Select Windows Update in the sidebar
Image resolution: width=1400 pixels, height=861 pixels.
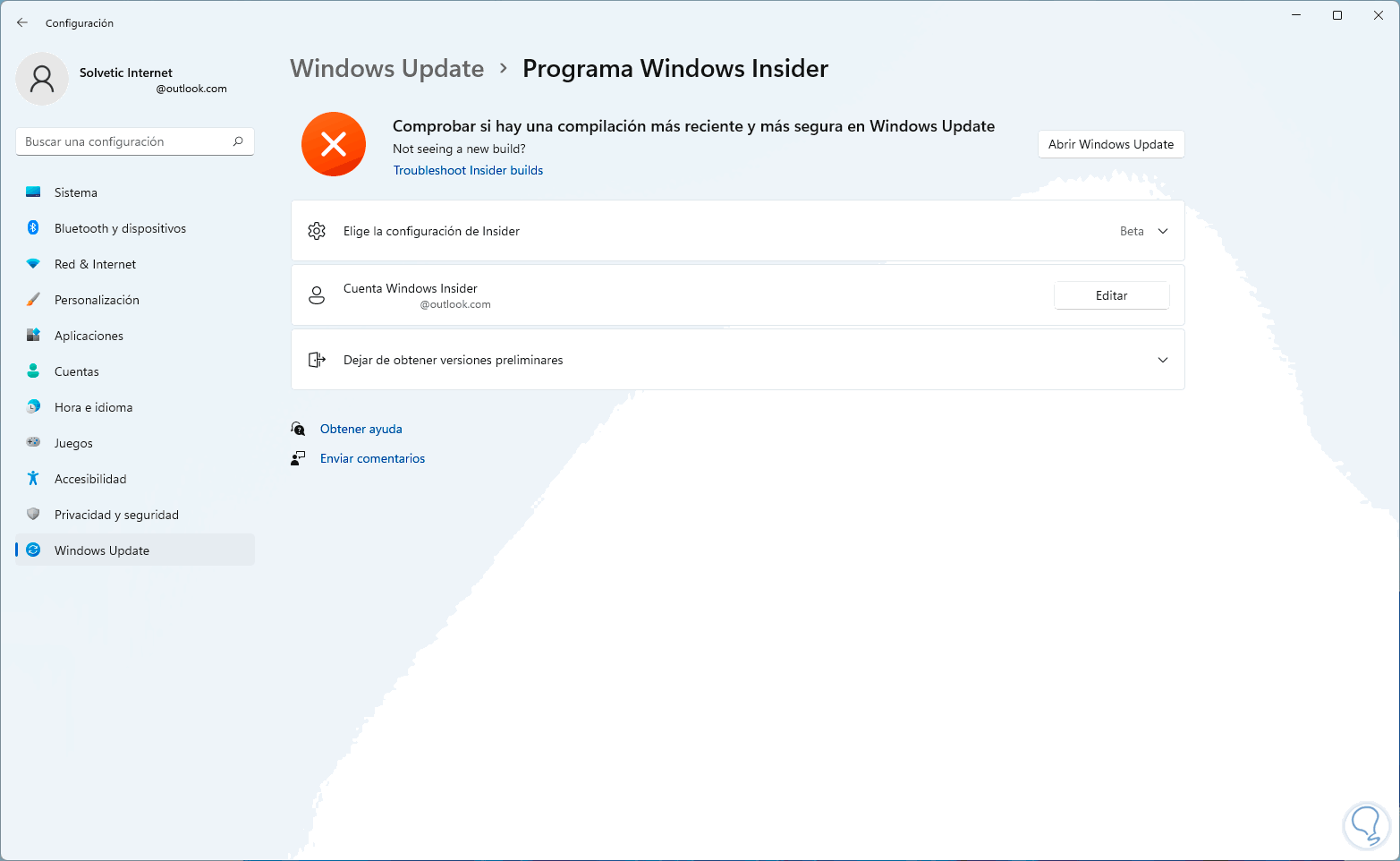tap(135, 550)
